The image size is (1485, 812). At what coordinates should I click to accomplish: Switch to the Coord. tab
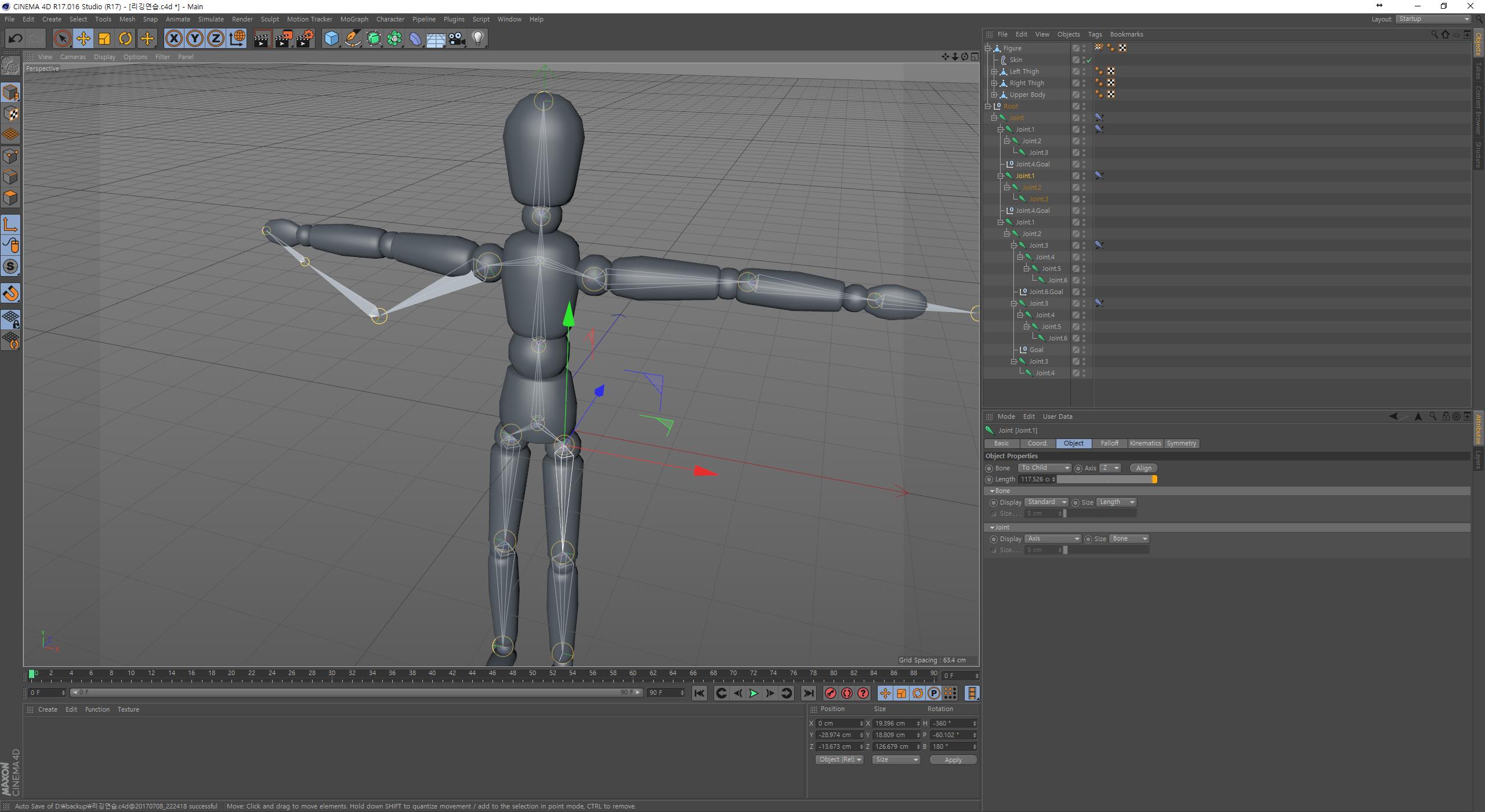click(x=1037, y=443)
